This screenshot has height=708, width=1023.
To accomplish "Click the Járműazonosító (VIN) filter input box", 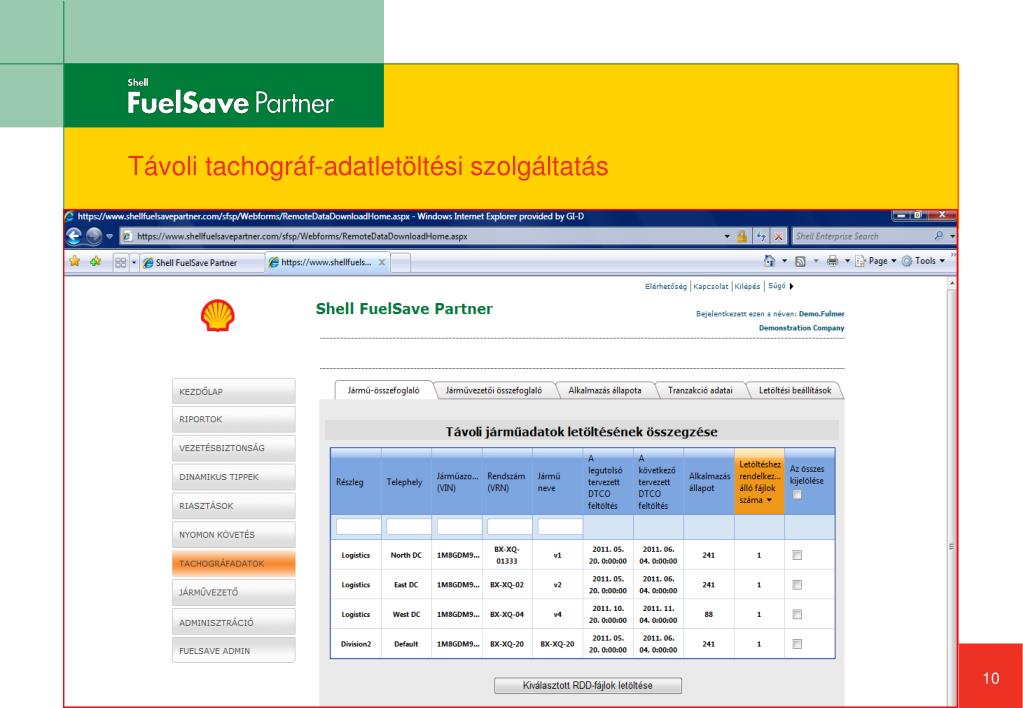I will (459, 527).
